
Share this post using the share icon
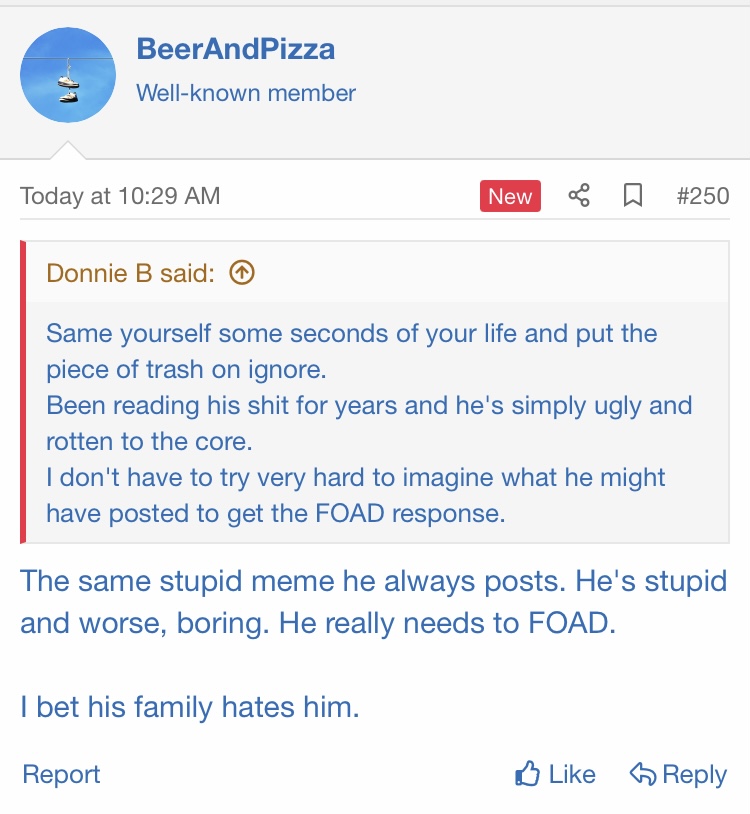click(579, 196)
